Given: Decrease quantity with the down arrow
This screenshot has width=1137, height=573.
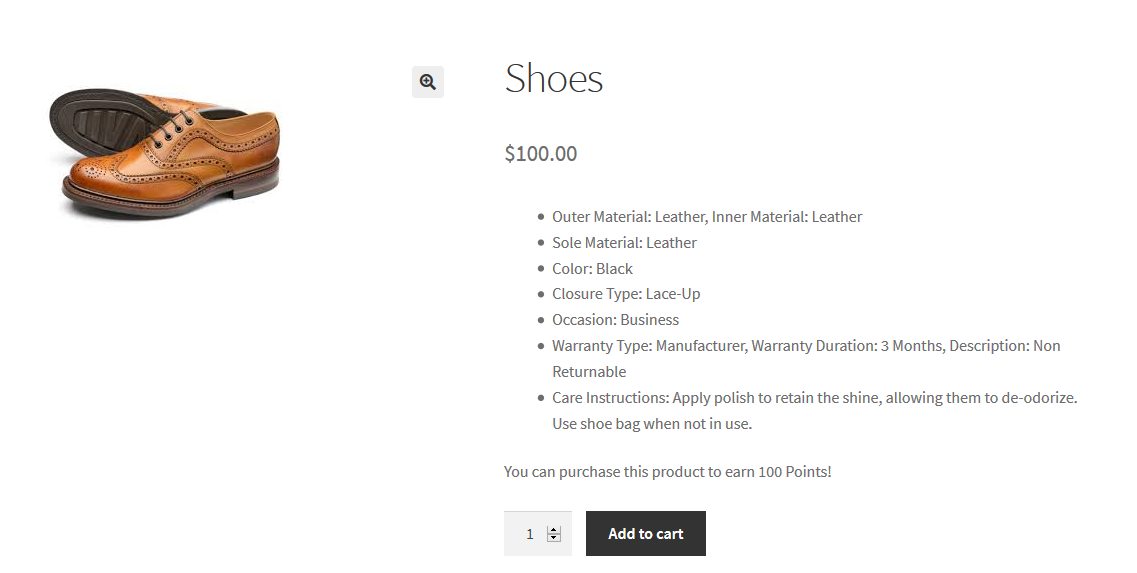Looking at the screenshot, I should (x=554, y=538).
